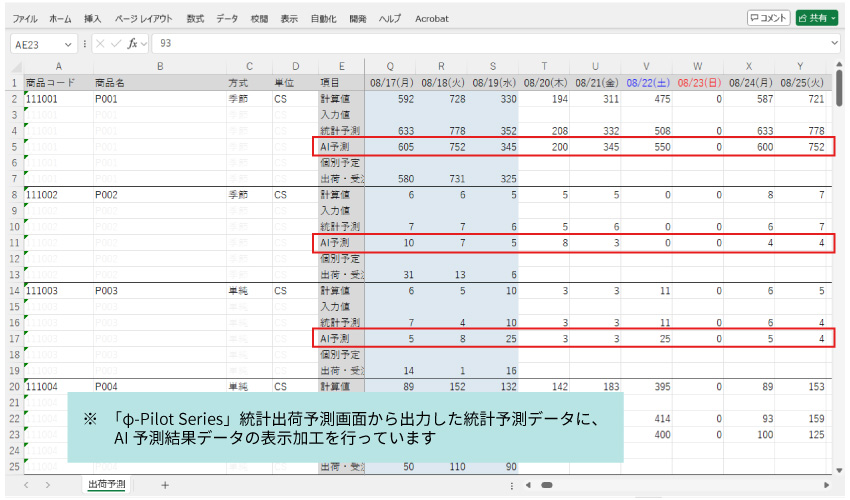Click the value 550 in AI予測 row 5
This screenshot has width=850, height=500.
pyautogui.click(x=647, y=147)
